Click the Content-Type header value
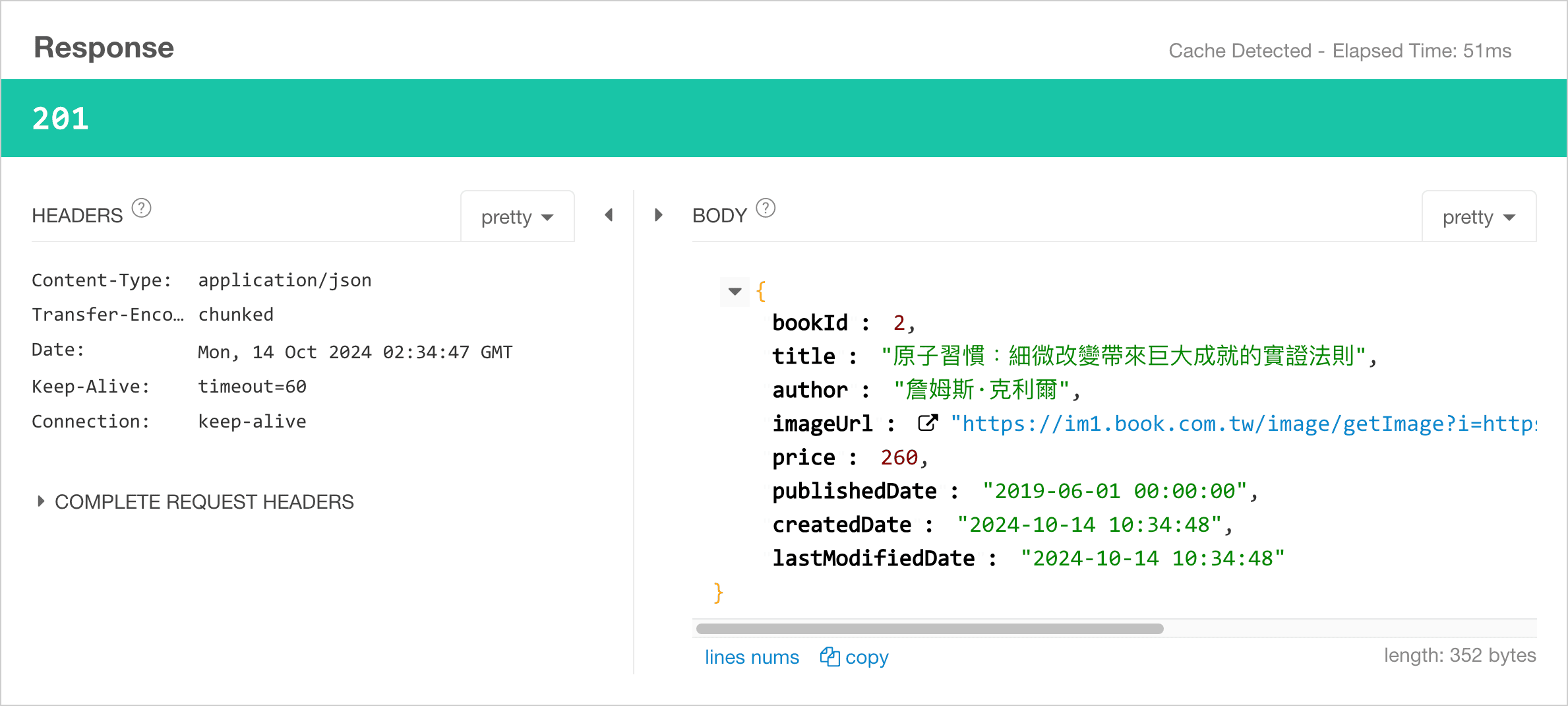This screenshot has height=706, width=1568. pyautogui.click(x=285, y=280)
